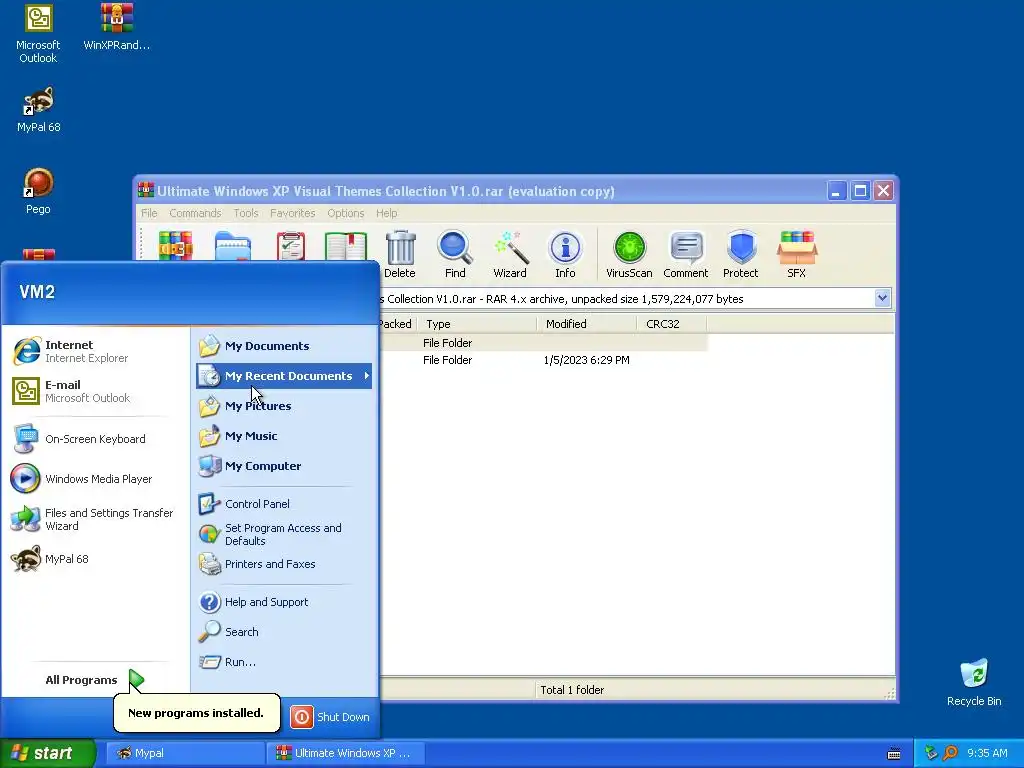Open the Commands menu in WinRAR
The height and width of the screenshot is (768, 1024).
coord(195,213)
